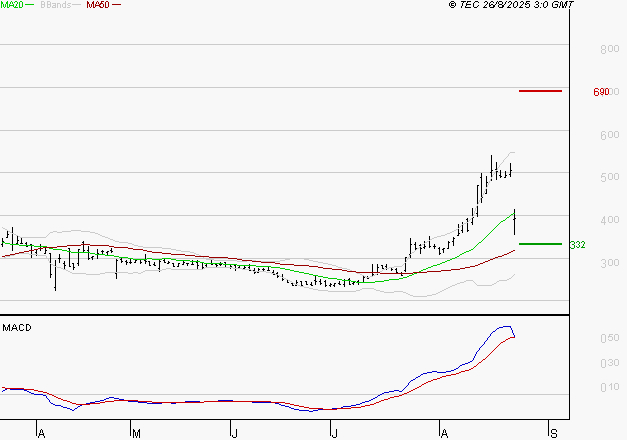Click the green 332 support value
Viewport: 627px width, 440px height.
point(577,244)
